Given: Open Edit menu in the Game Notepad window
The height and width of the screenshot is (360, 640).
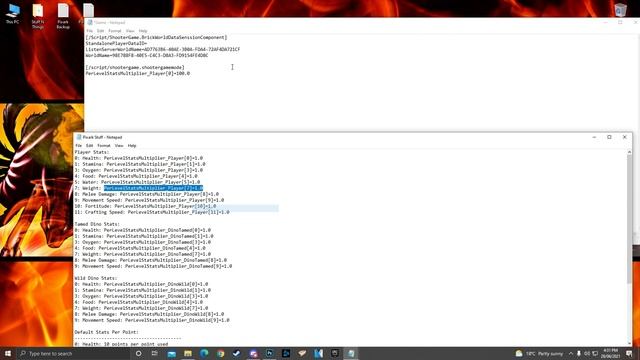Looking at the screenshot, I should [x=100, y=31].
